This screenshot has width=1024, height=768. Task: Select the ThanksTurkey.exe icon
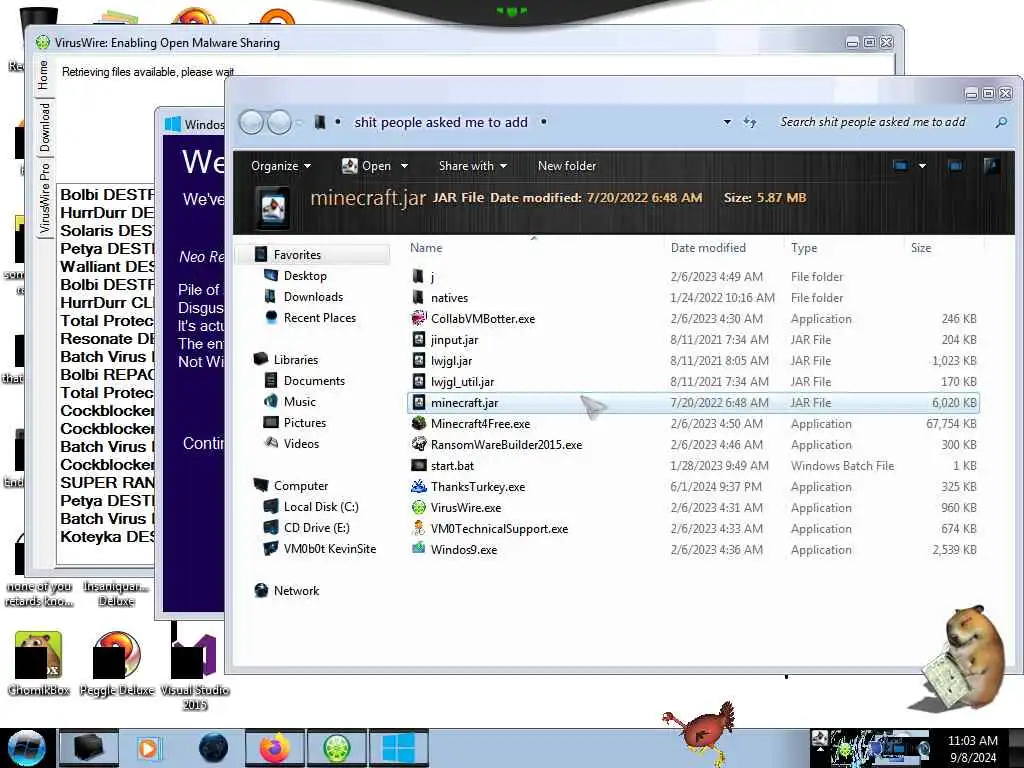coord(419,486)
